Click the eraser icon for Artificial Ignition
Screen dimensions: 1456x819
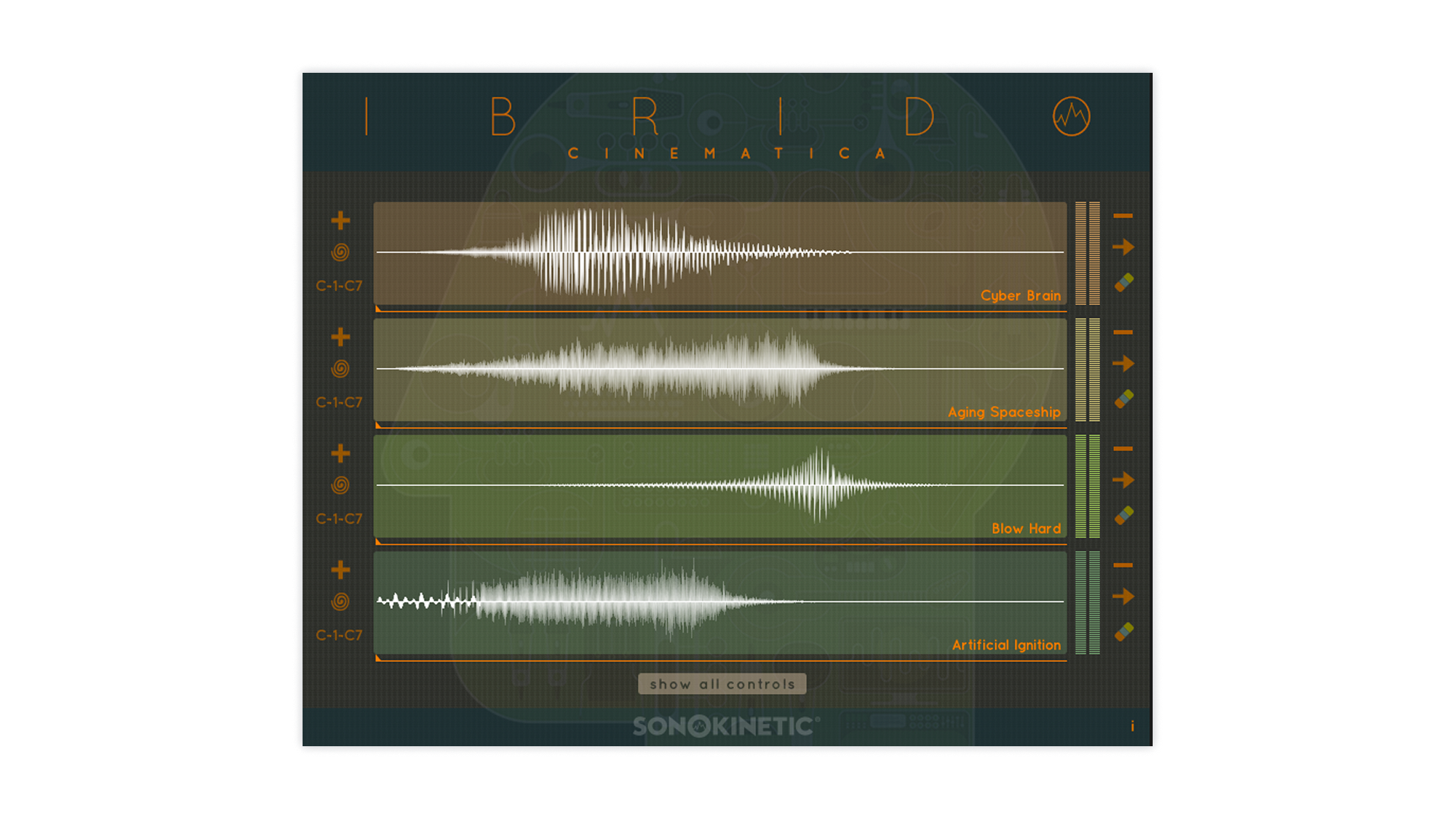coord(1124,632)
